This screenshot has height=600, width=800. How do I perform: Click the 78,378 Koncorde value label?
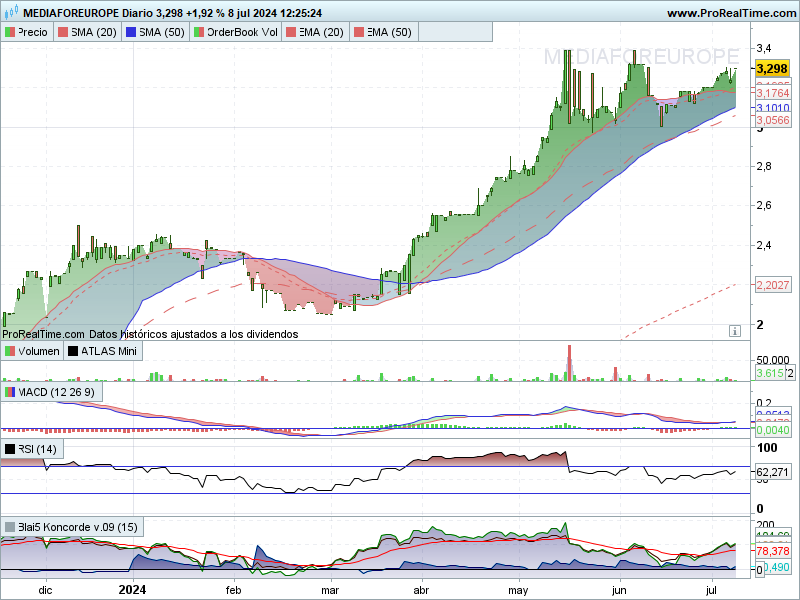click(772, 551)
